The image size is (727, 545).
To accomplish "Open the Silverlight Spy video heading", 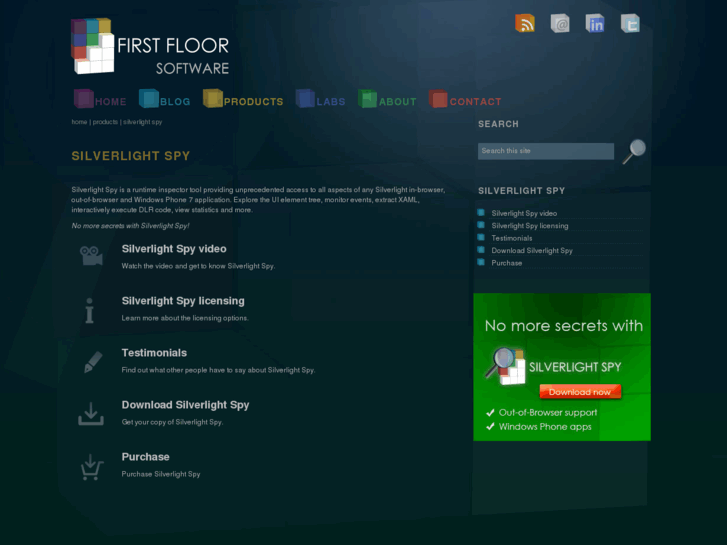I will (174, 249).
